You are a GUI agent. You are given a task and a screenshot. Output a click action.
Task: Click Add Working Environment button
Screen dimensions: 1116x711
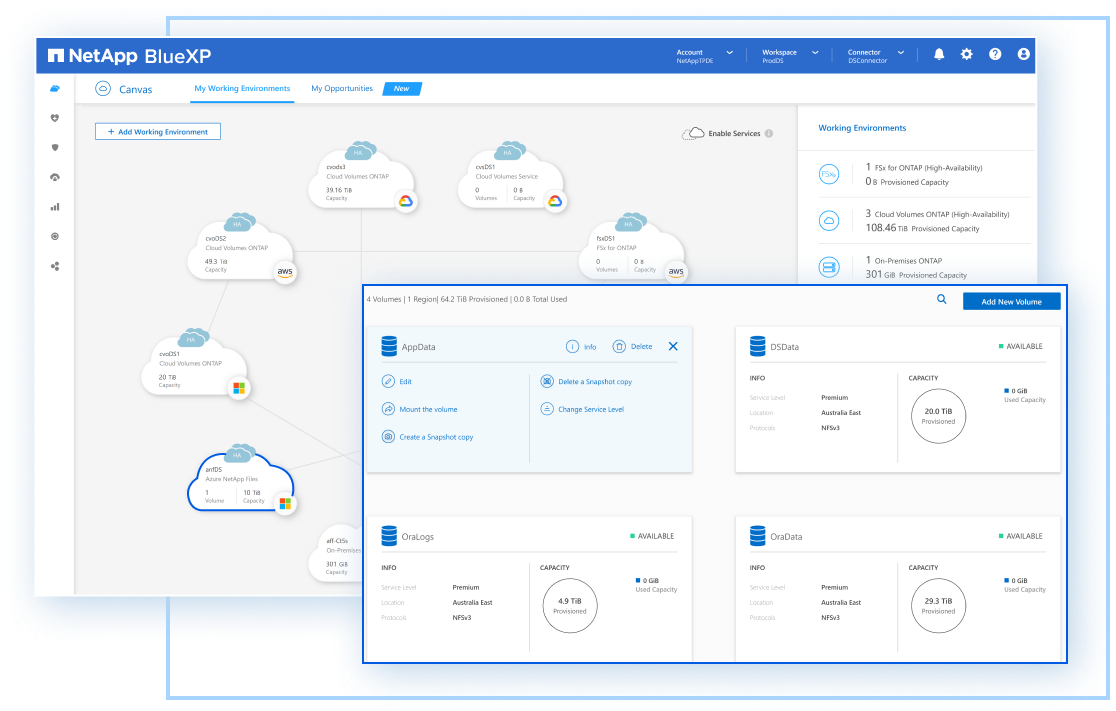click(x=158, y=132)
